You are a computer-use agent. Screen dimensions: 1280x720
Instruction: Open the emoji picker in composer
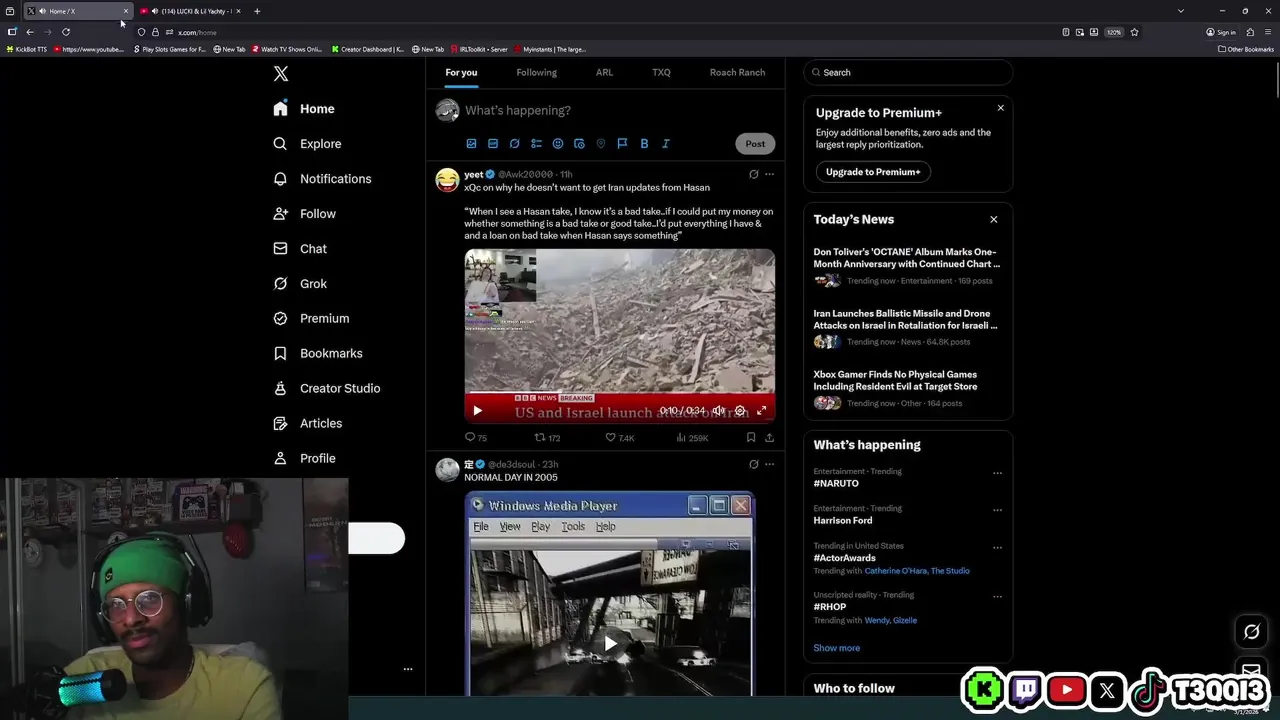pyautogui.click(x=558, y=144)
